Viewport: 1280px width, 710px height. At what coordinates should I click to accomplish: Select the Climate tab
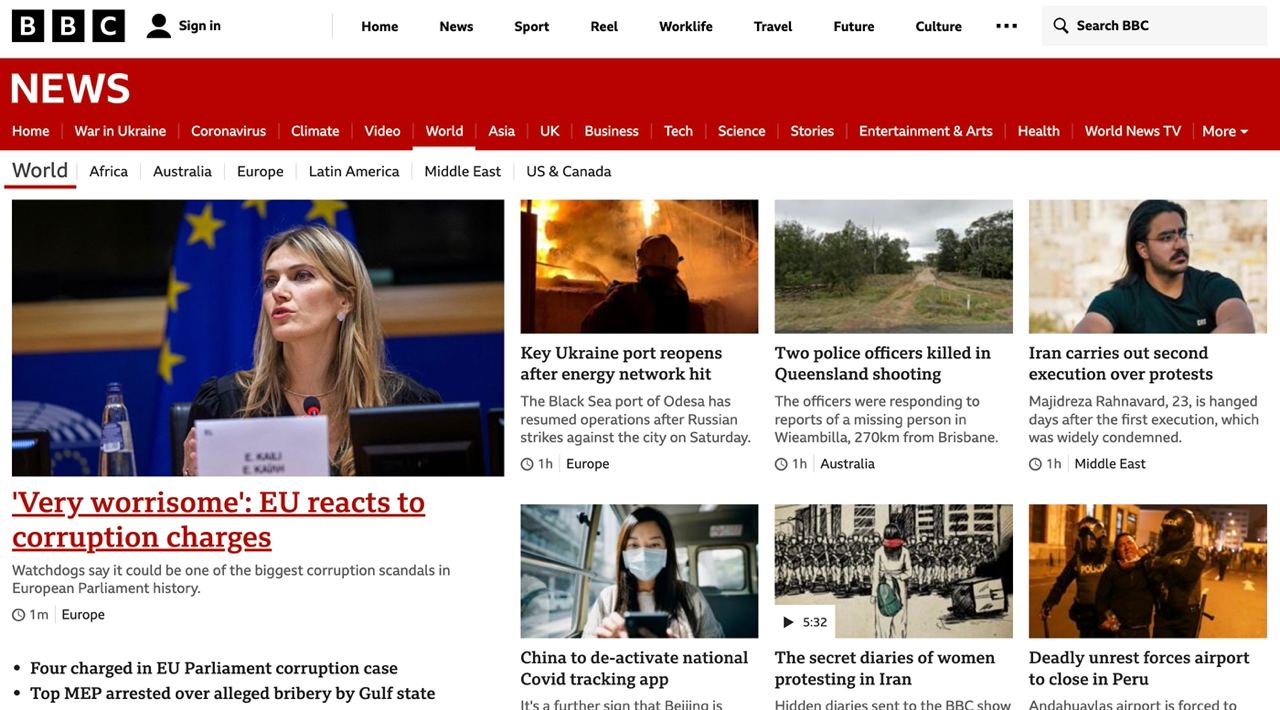pyautogui.click(x=315, y=131)
